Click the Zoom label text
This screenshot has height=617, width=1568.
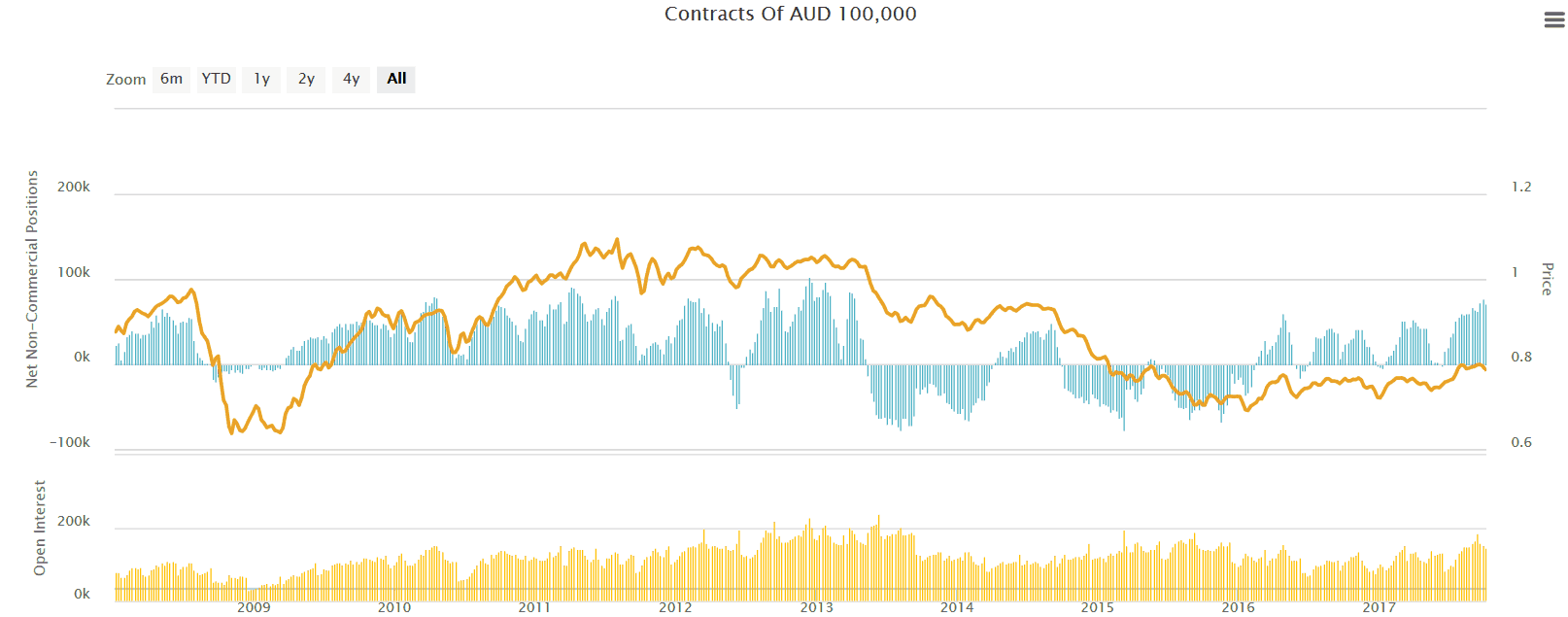[x=126, y=80]
